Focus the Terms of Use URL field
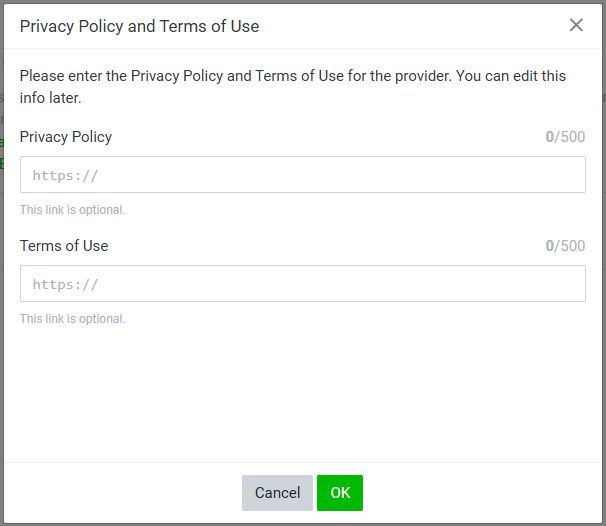 pyautogui.click(x=302, y=284)
